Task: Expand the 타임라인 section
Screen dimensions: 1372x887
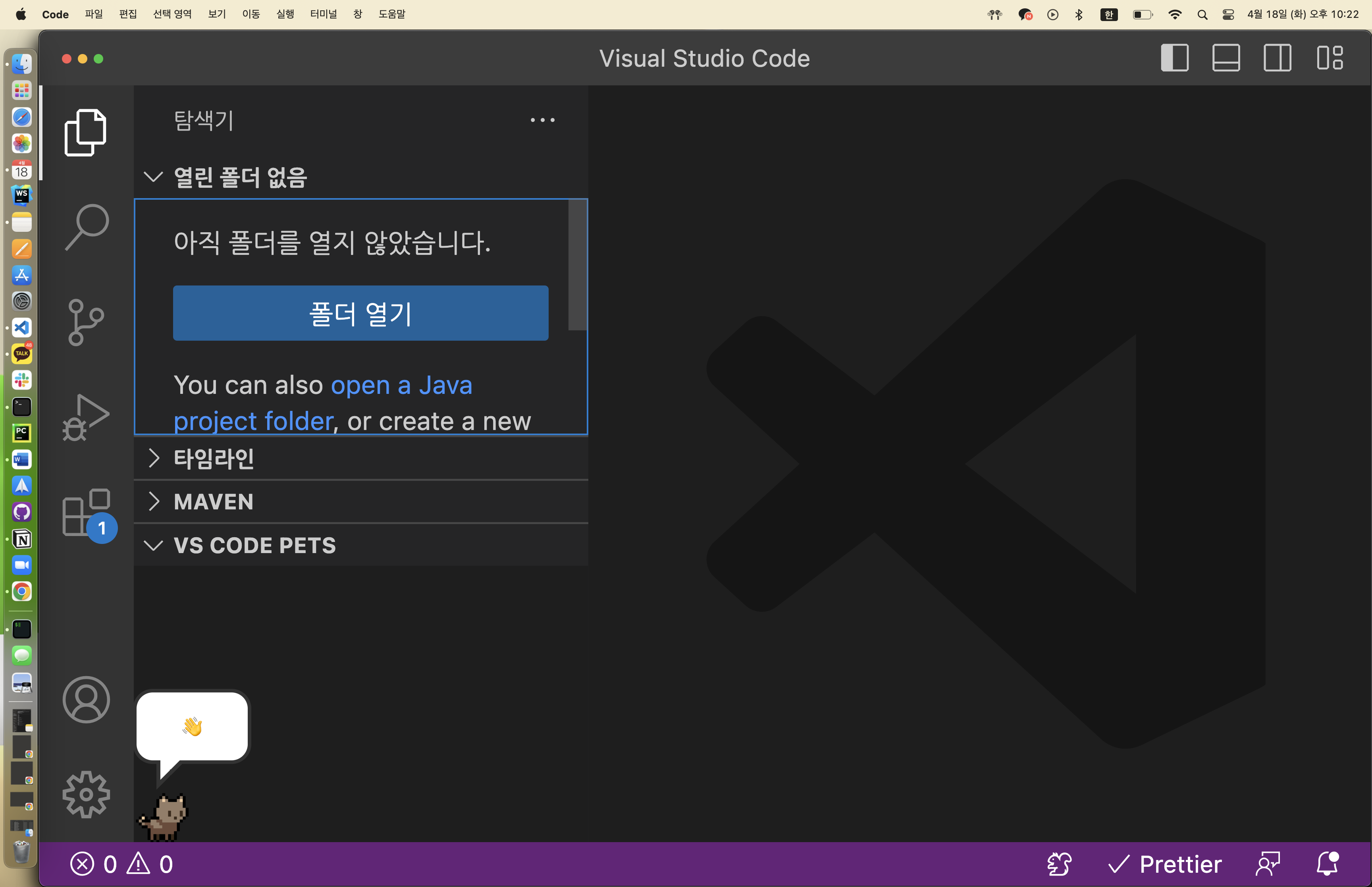Action: [214, 459]
